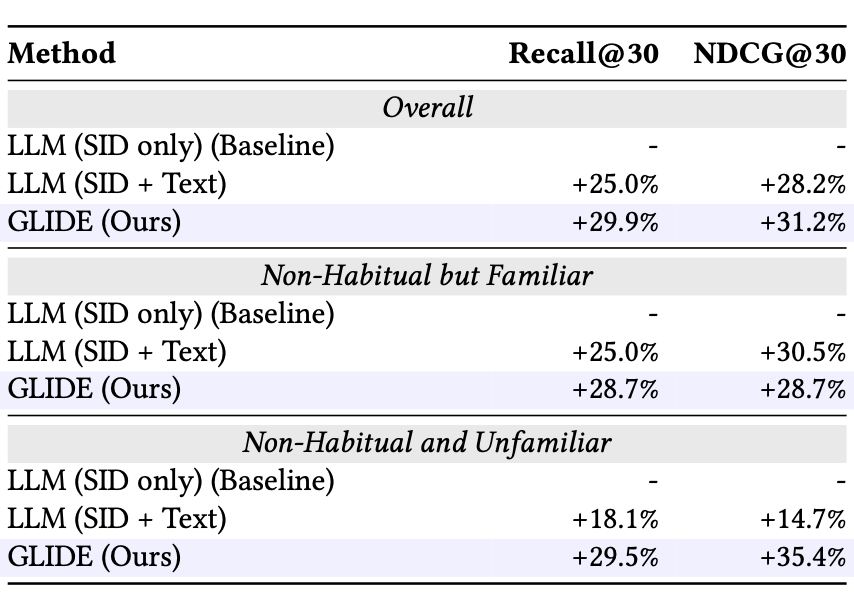This screenshot has width=854, height=600.
Task: Click the Method column header
Action: point(62,53)
